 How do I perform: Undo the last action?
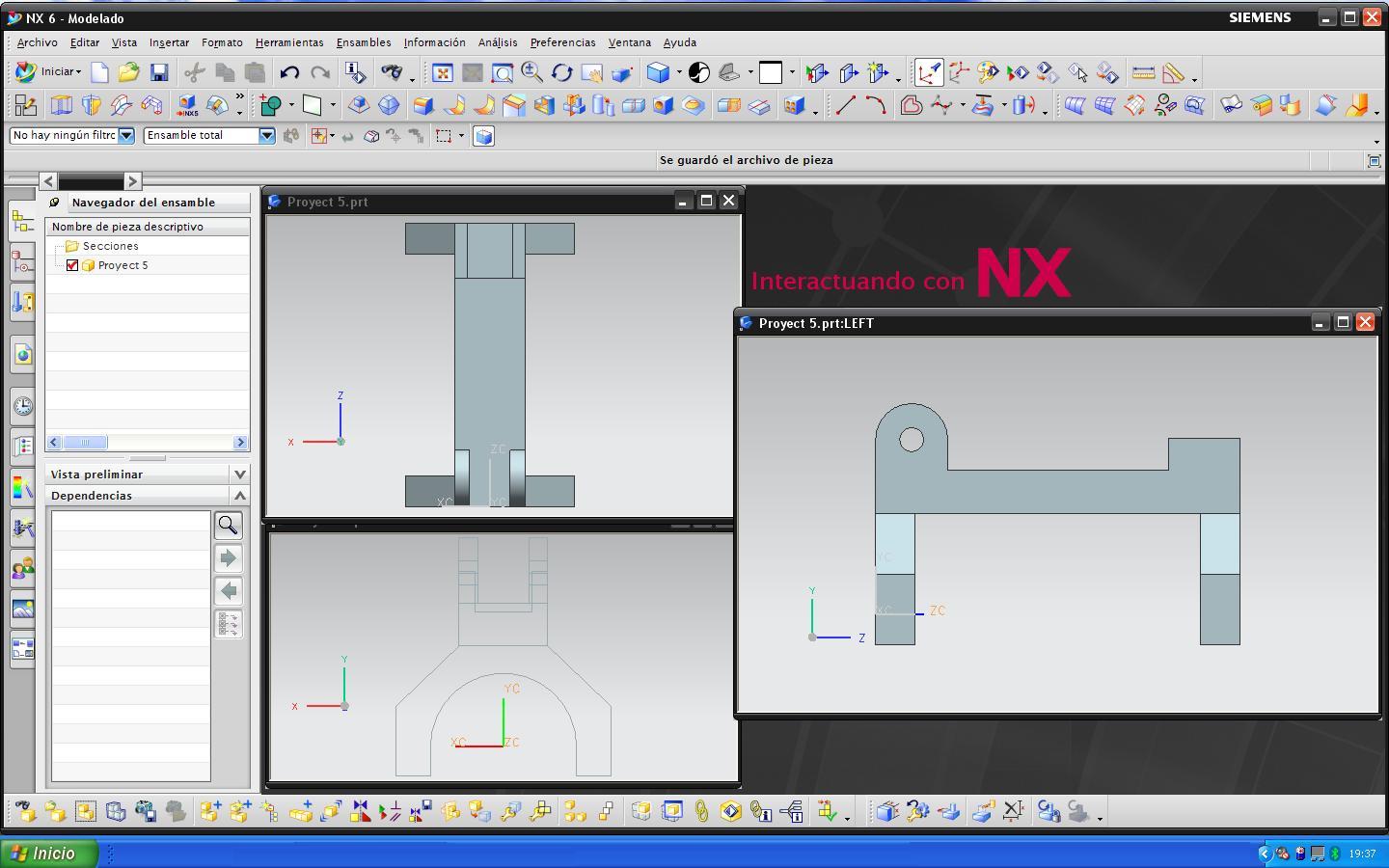click(x=289, y=72)
